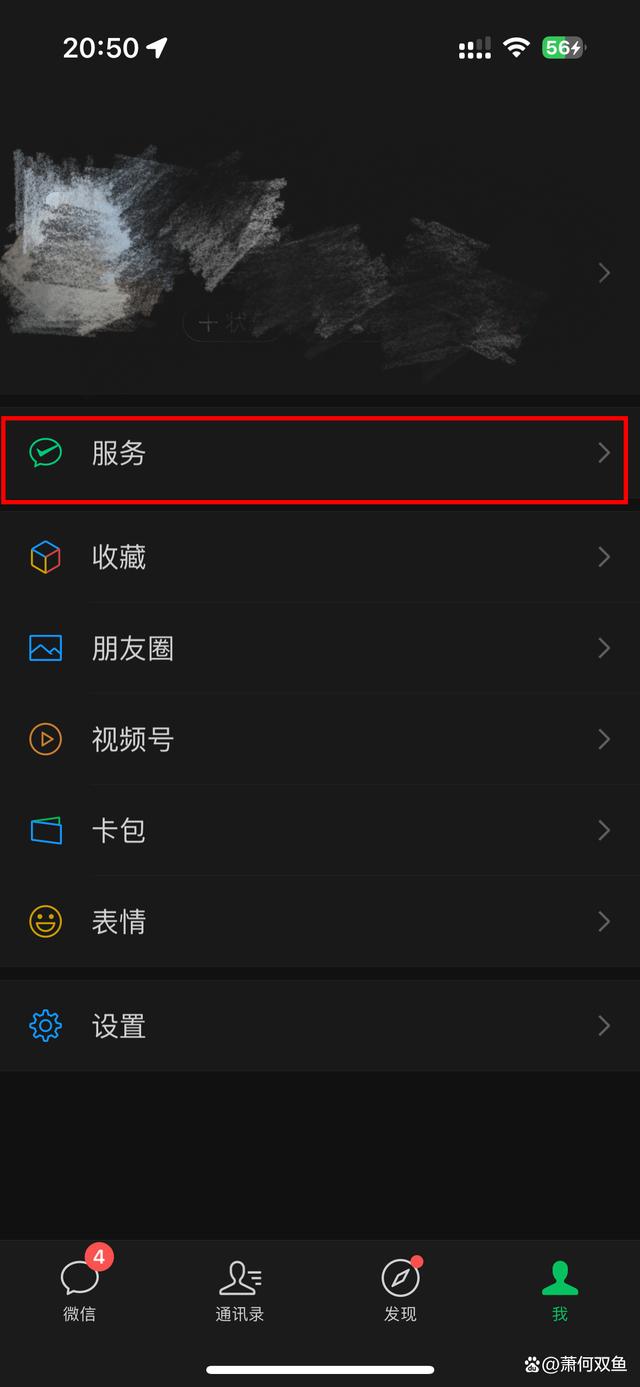Open the 收藏 cube icon
Screen dimensions: 640x1387
point(45,557)
